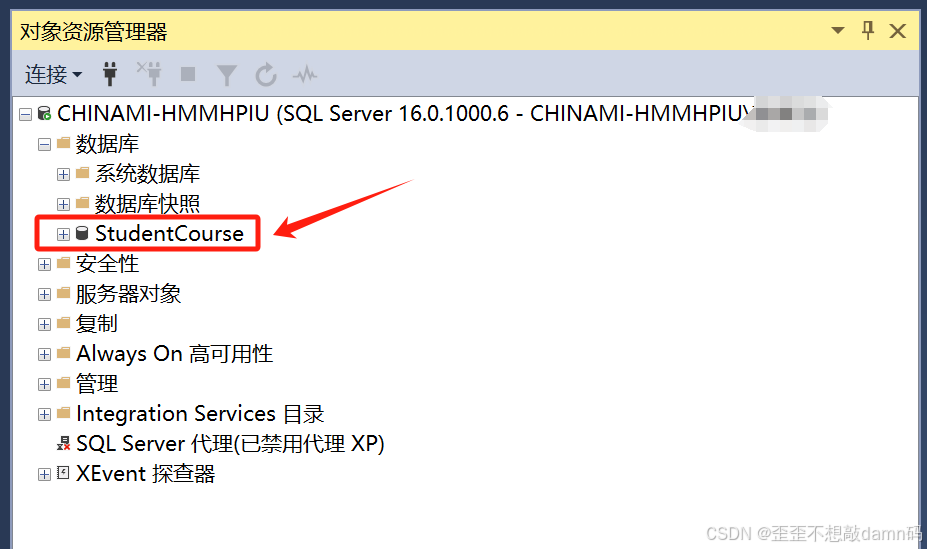Click the connect plug icon
This screenshot has width=927, height=549.
point(110,74)
